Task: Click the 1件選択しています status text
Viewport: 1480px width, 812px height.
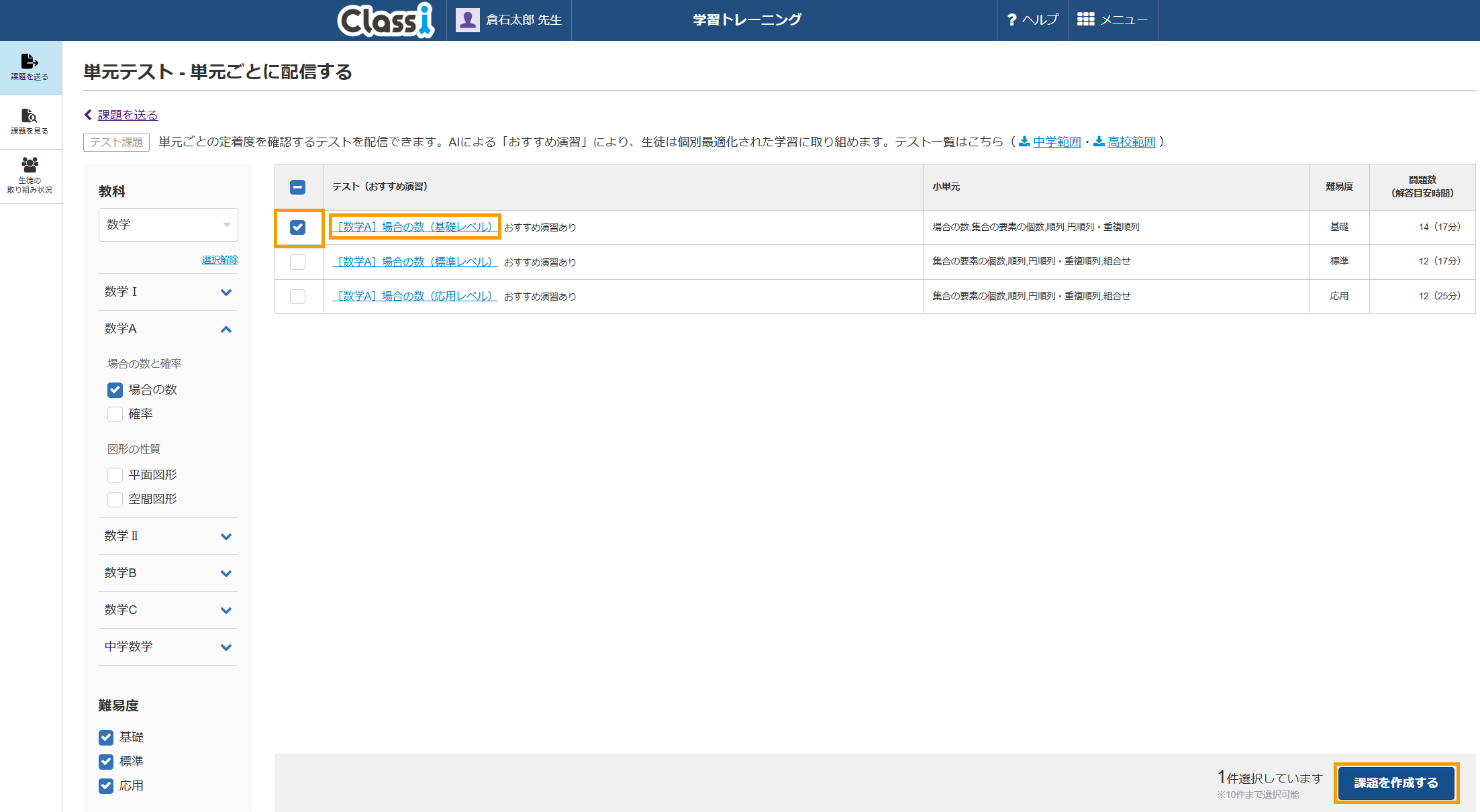Action: pyautogui.click(x=1270, y=778)
